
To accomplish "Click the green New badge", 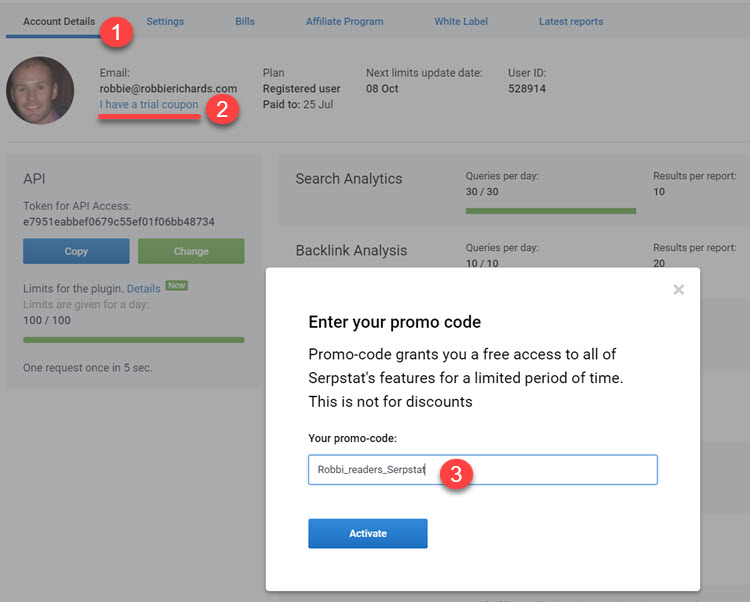I will point(176,286).
